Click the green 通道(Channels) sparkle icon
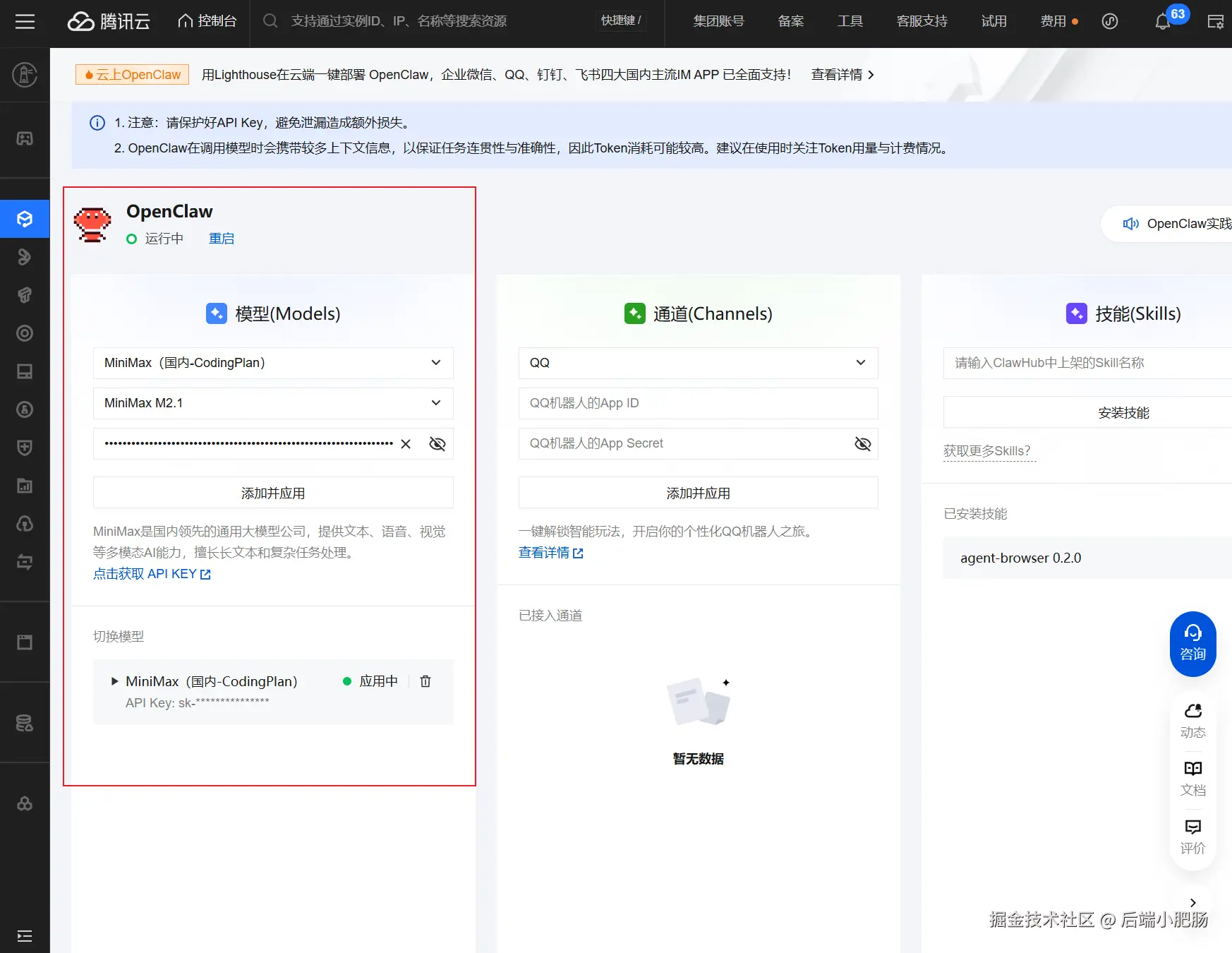 coord(635,313)
